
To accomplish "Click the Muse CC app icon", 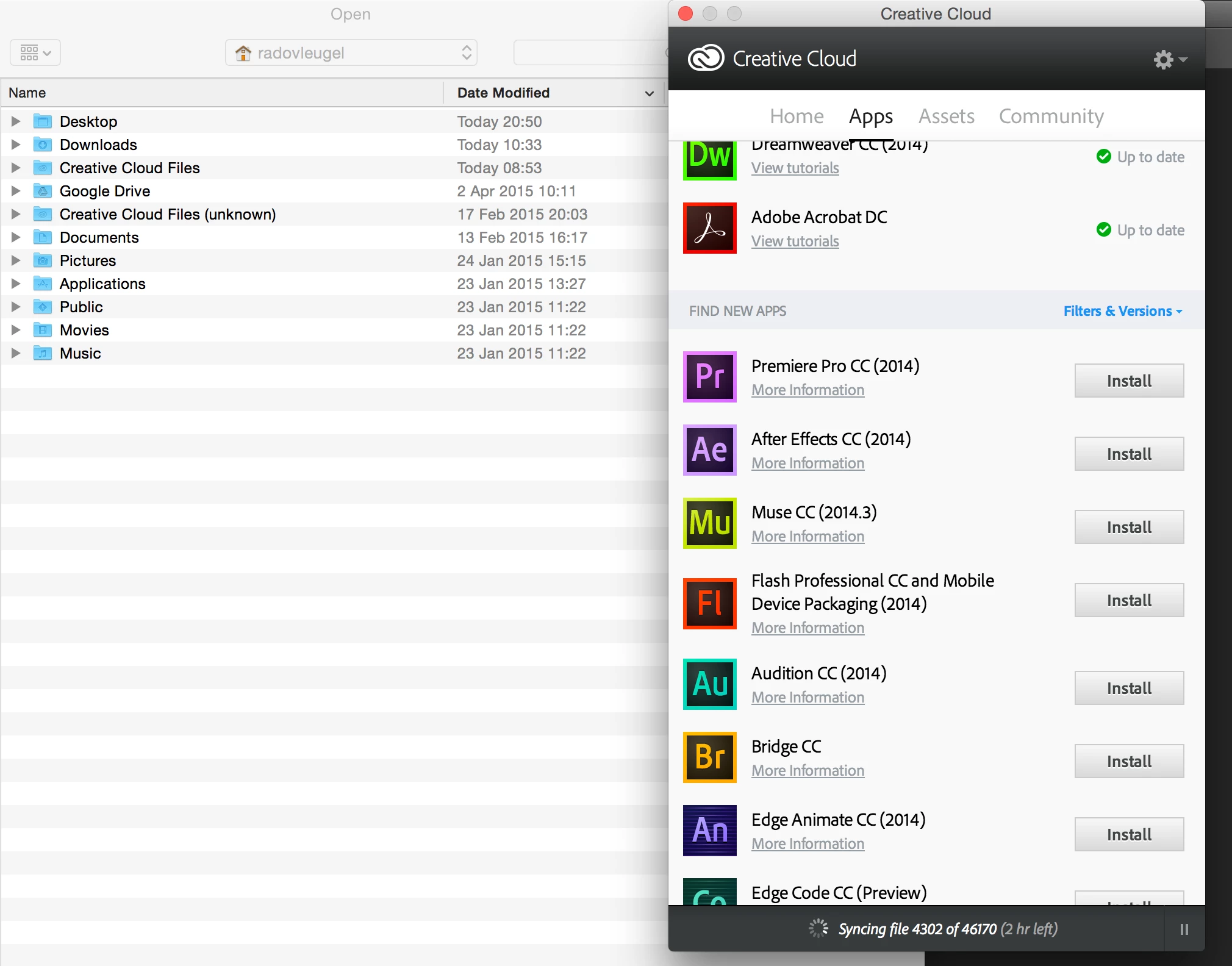I will point(709,523).
